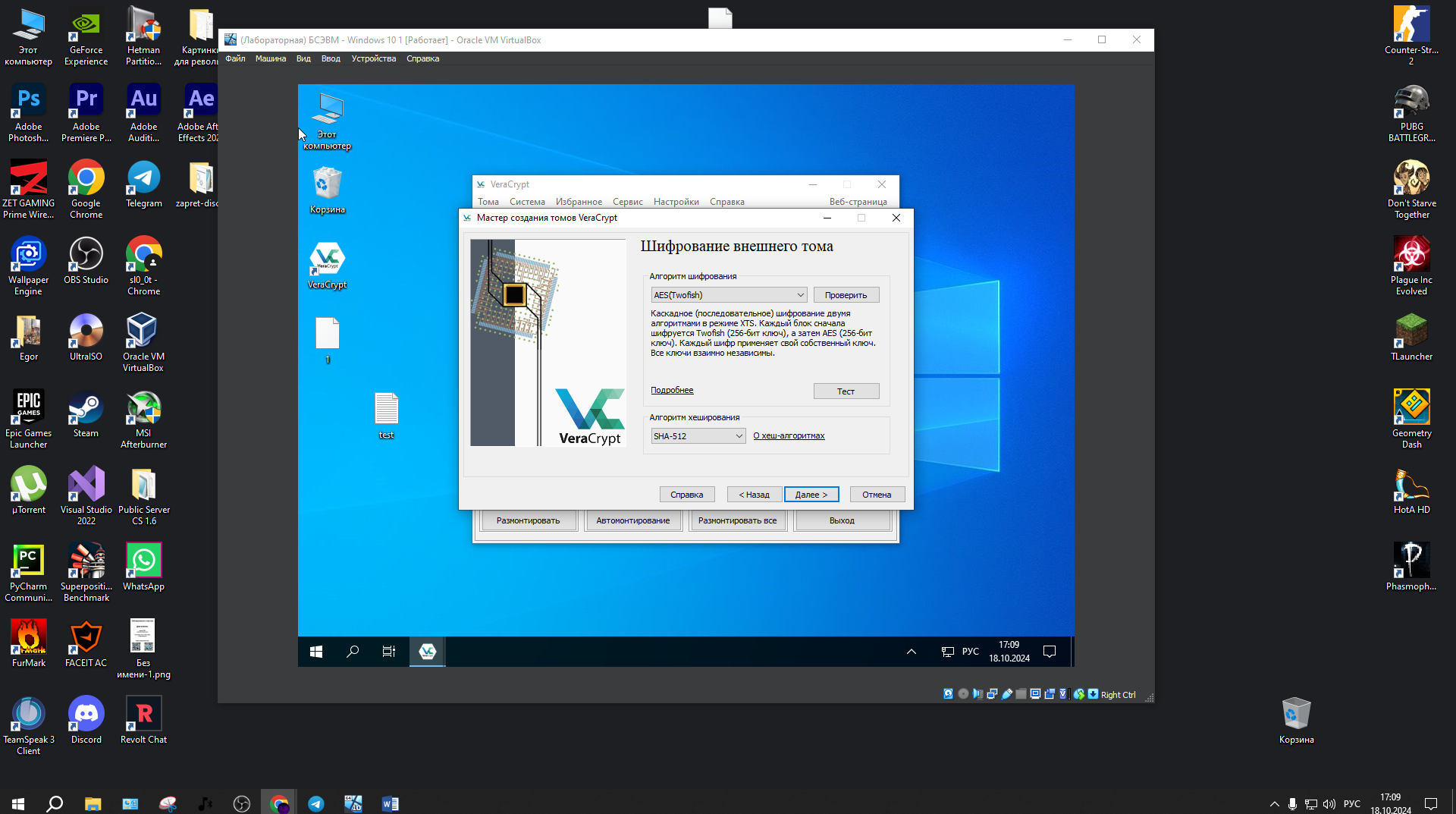The width and height of the screenshot is (1456, 814).
Task: Select the test text file on the VM desktop
Action: tap(386, 415)
